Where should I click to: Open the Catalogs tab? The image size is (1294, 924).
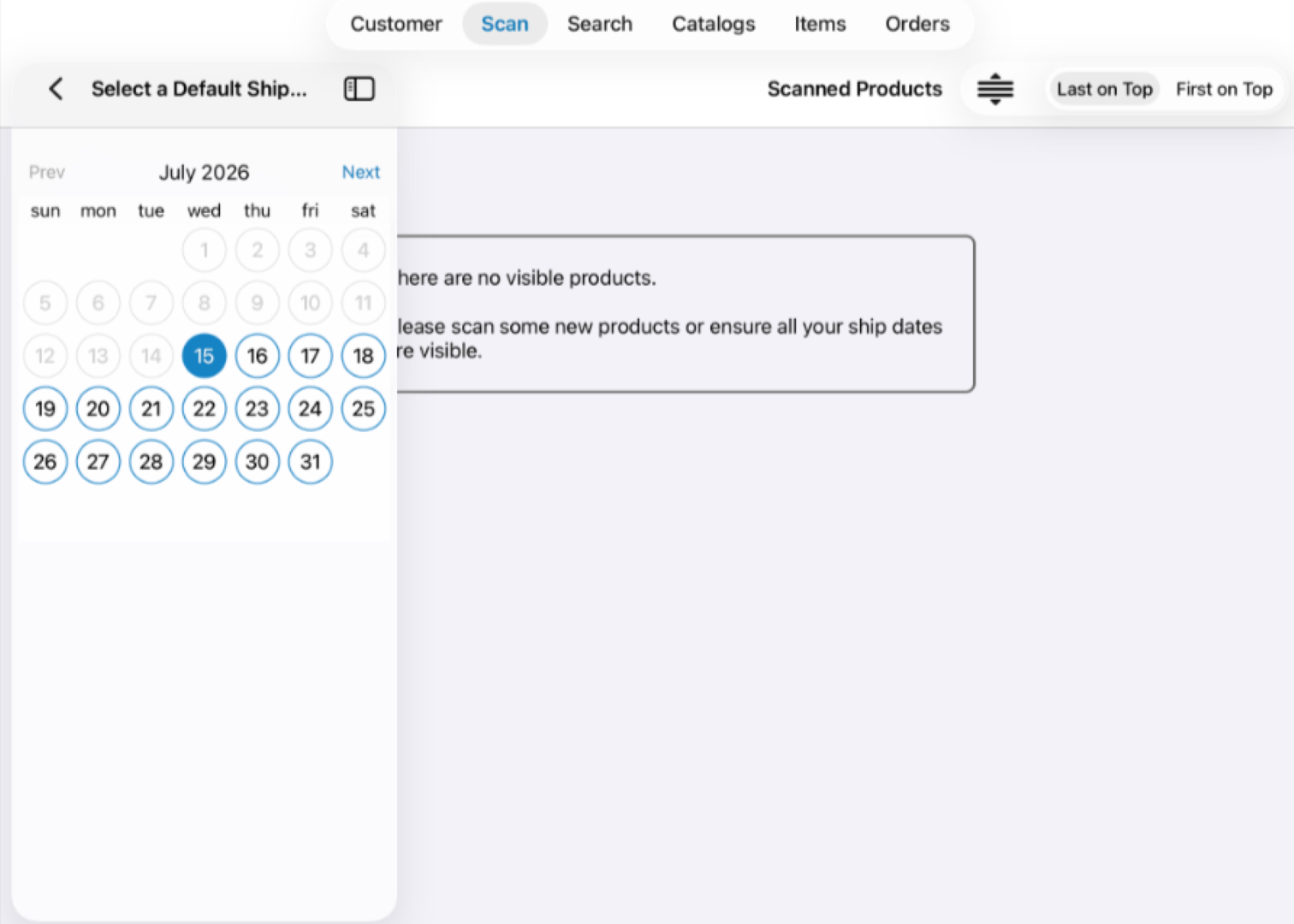pyautogui.click(x=714, y=24)
